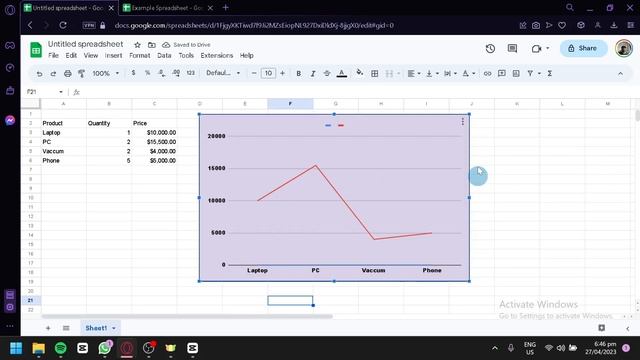Viewport: 640px width, 360px height.
Task: Open WhatsApp from the taskbar
Action: click(105, 348)
